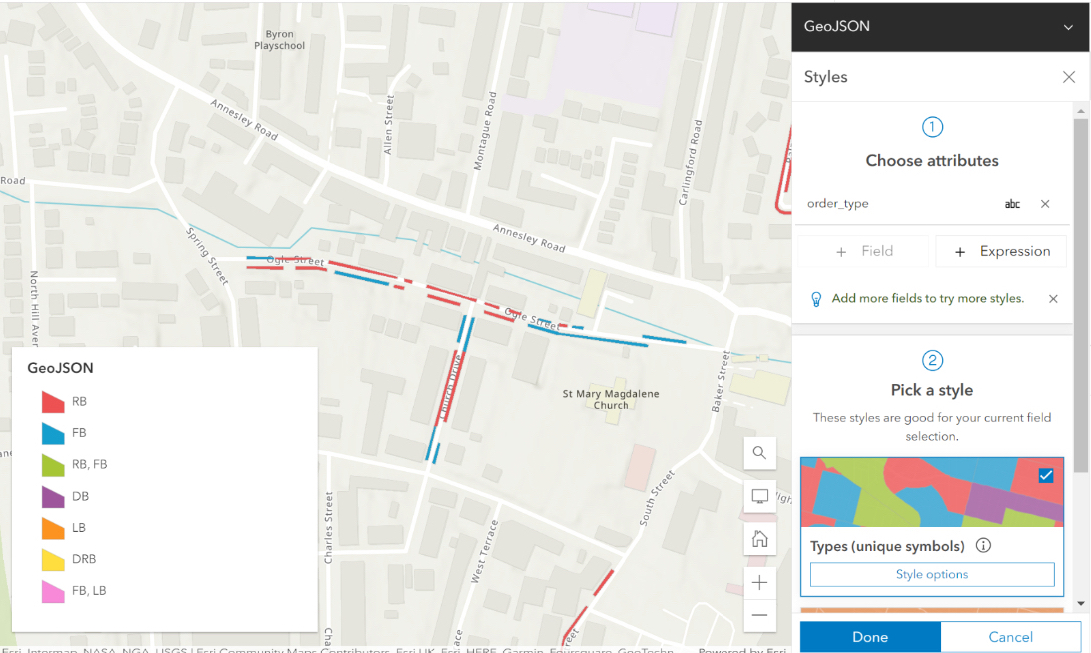Collapse the GeoJSON layer header dropdown
Viewport: 1091px width, 653px height.
(1069, 26)
